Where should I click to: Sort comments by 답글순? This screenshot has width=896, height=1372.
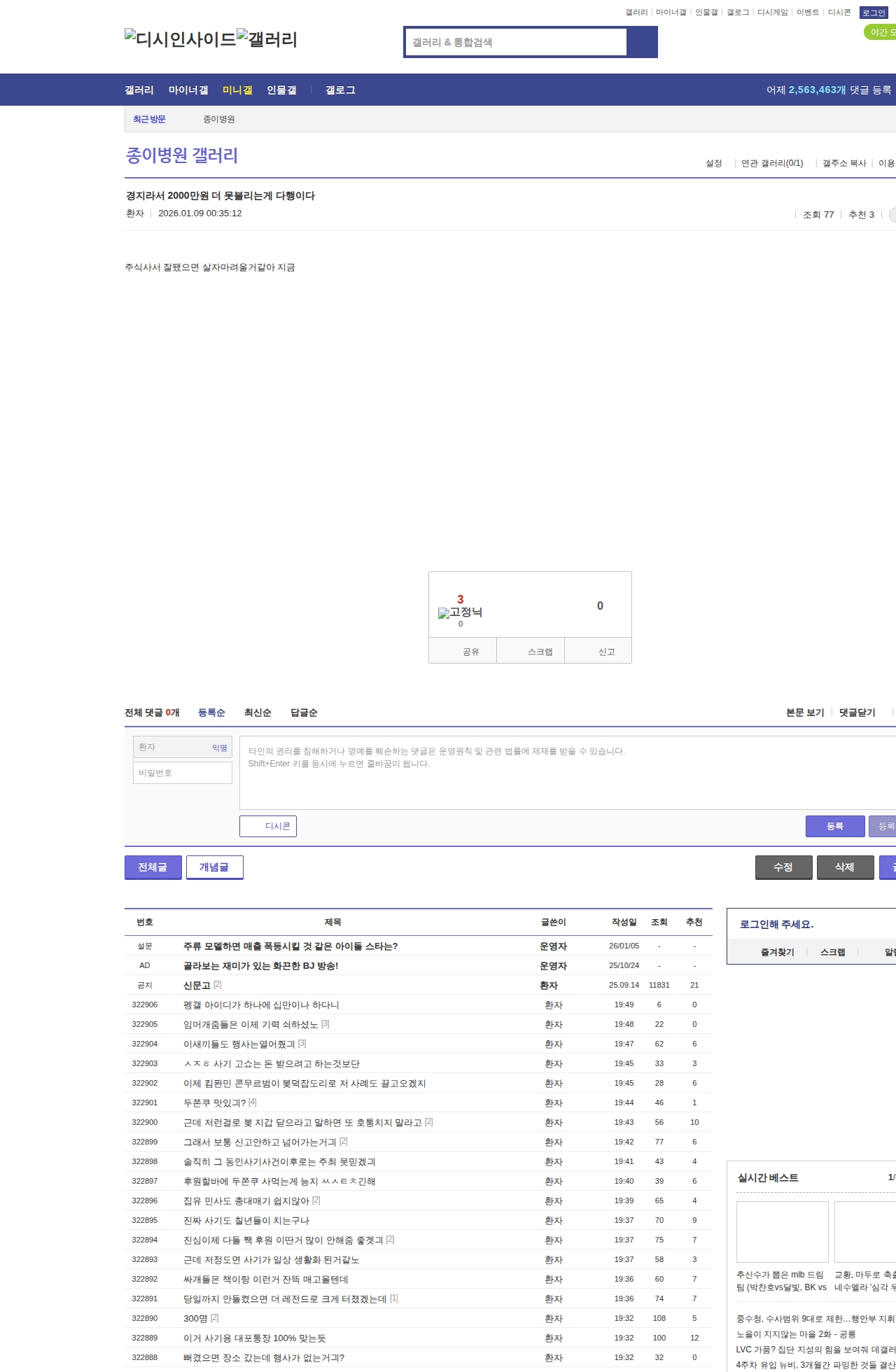(304, 712)
